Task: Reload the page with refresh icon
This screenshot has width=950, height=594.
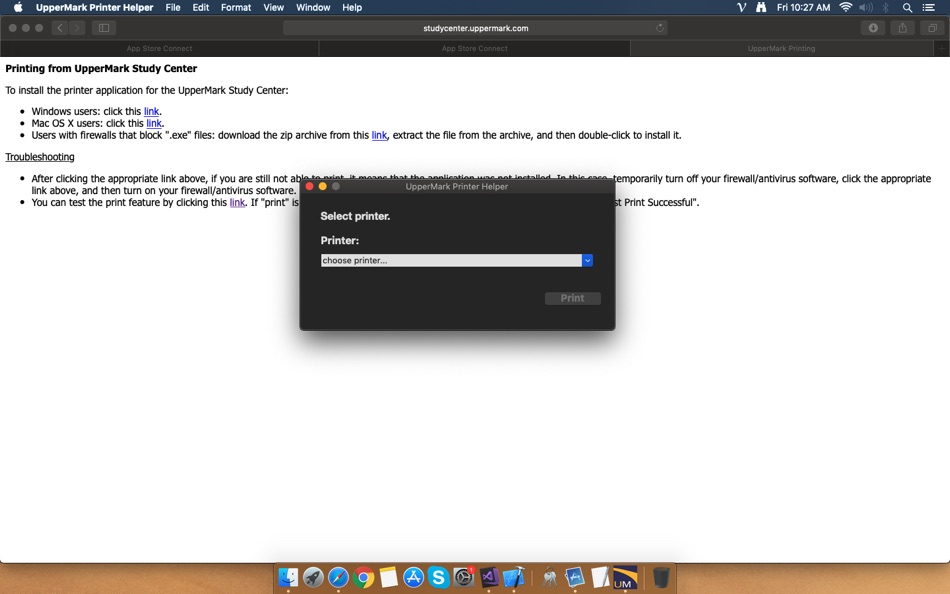Action: 659,28
